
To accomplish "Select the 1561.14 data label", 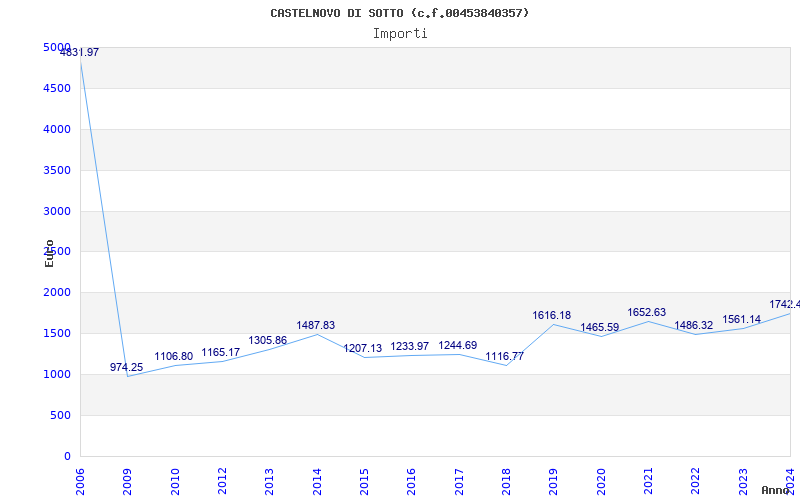I will [x=741, y=319].
